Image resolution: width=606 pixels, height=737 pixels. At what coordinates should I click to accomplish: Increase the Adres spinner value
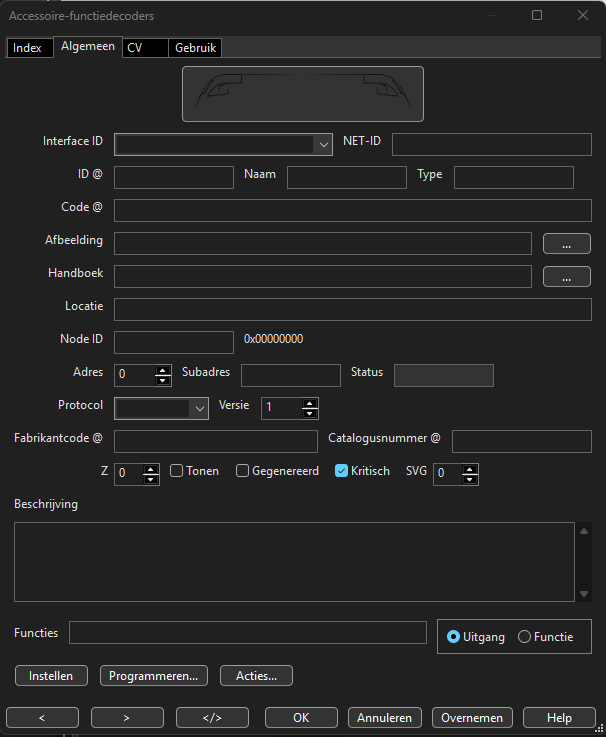(x=164, y=370)
